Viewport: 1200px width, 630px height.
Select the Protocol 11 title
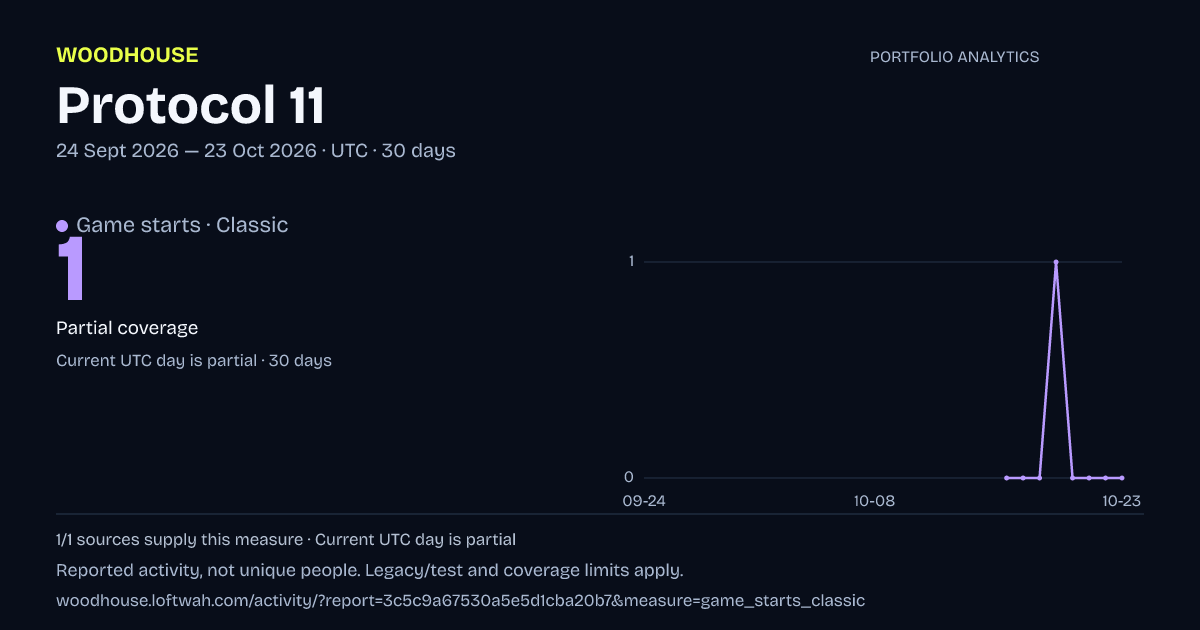[x=191, y=105]
